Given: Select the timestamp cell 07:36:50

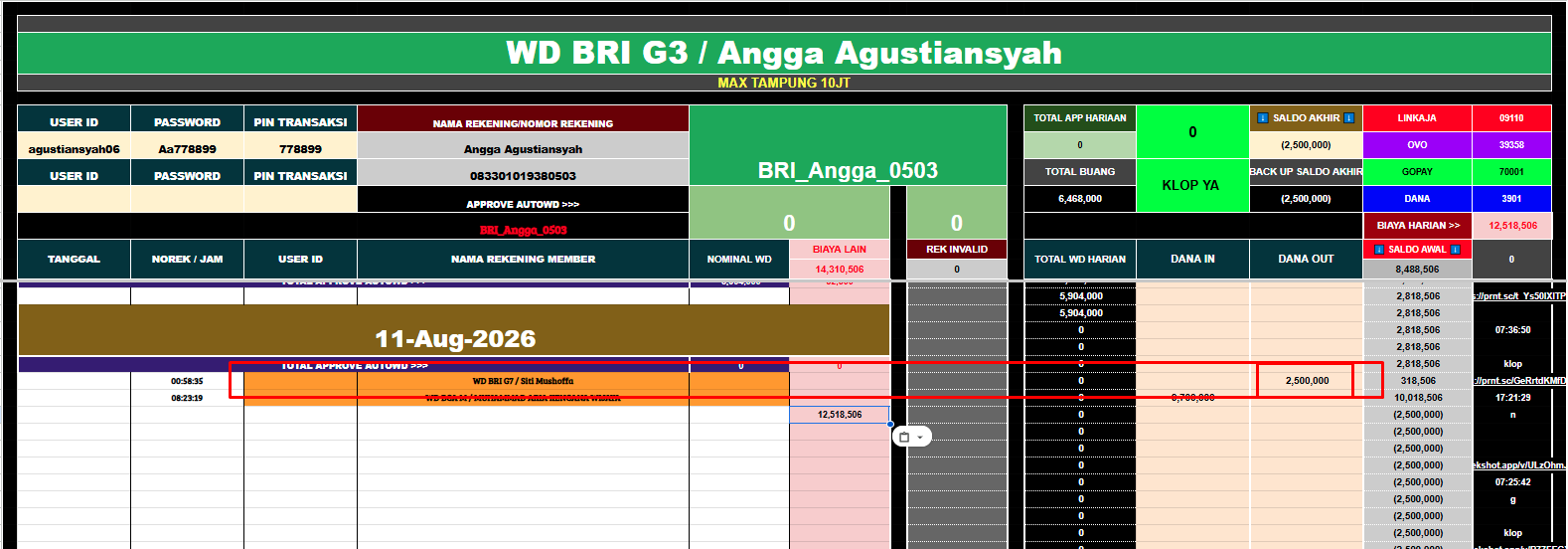Looking at the screenshot, I should pyautogui.click(x=1511, y=330).
